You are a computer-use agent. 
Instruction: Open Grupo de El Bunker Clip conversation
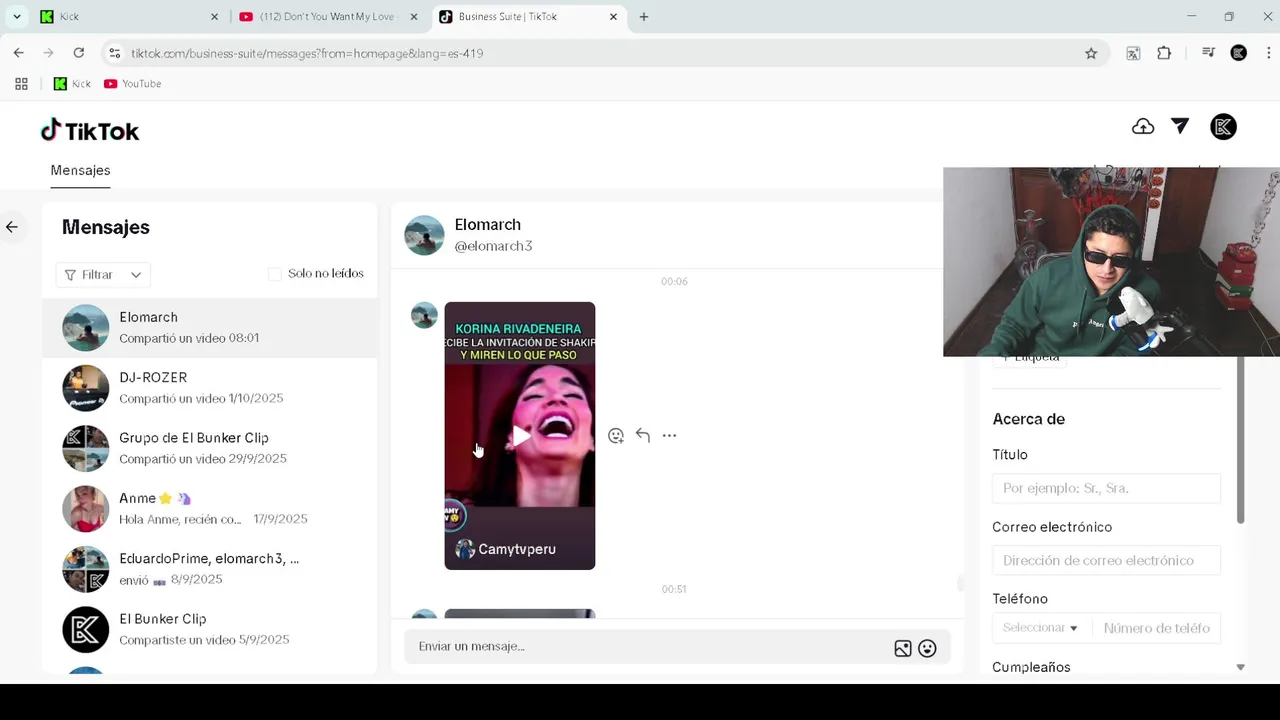pyautogui.click(x=210, y=448)
